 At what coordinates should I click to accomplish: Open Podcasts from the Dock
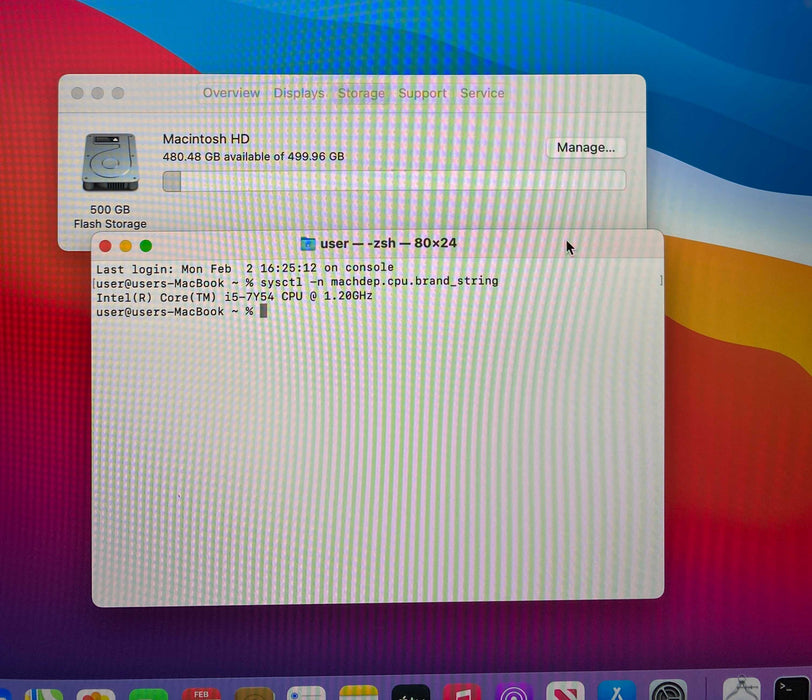514,691
